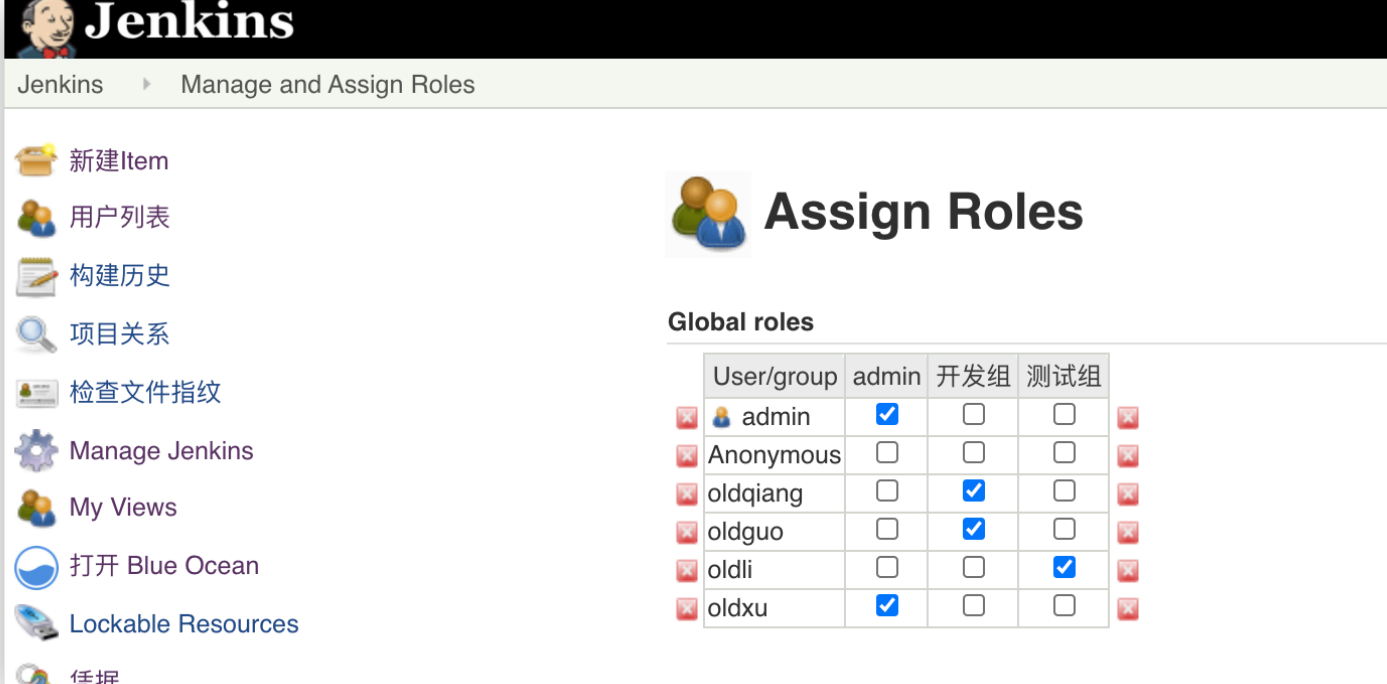1387x684 pixels.
Task: Click the Blue Ocean wave icon
Action: tap(37, 567)
